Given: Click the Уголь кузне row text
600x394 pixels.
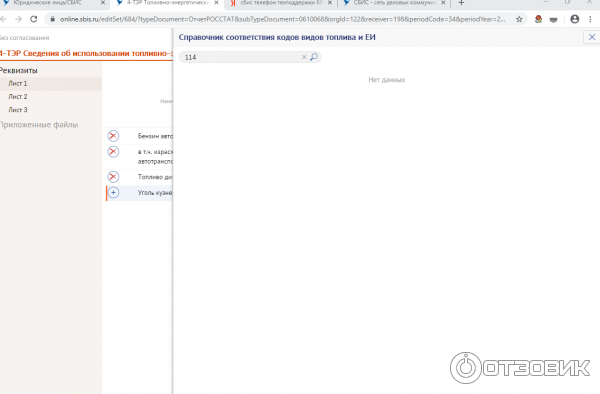Looking at the screenshot, I should [155, 192].
